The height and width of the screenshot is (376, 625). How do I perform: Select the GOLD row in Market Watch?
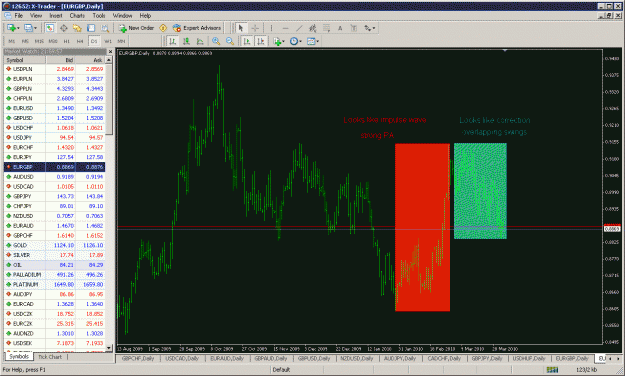click(x=55, y=245)
